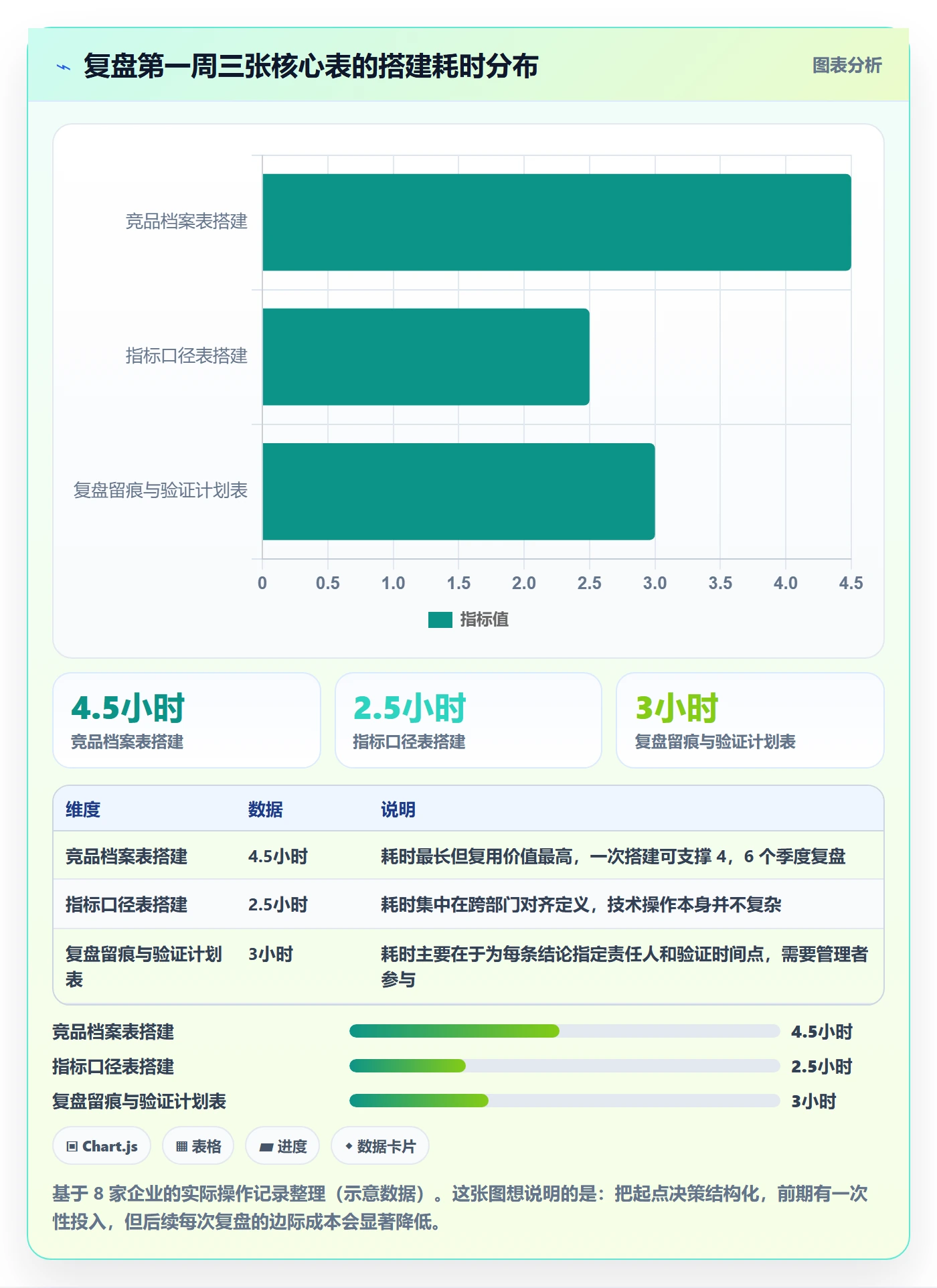The width and height of the screenshot is (937, 1288).
Task: Select the 竞品档案表搭建 table row cell
Action: (x=126, y=856)
